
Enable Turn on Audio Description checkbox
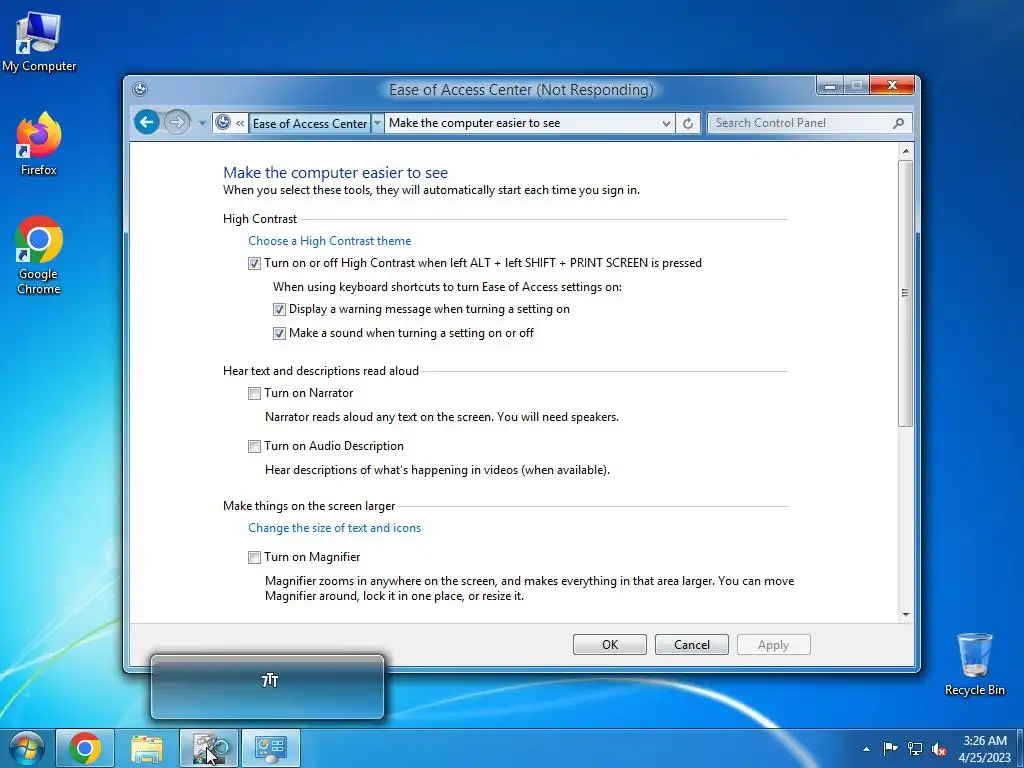[x=254, y=446]
